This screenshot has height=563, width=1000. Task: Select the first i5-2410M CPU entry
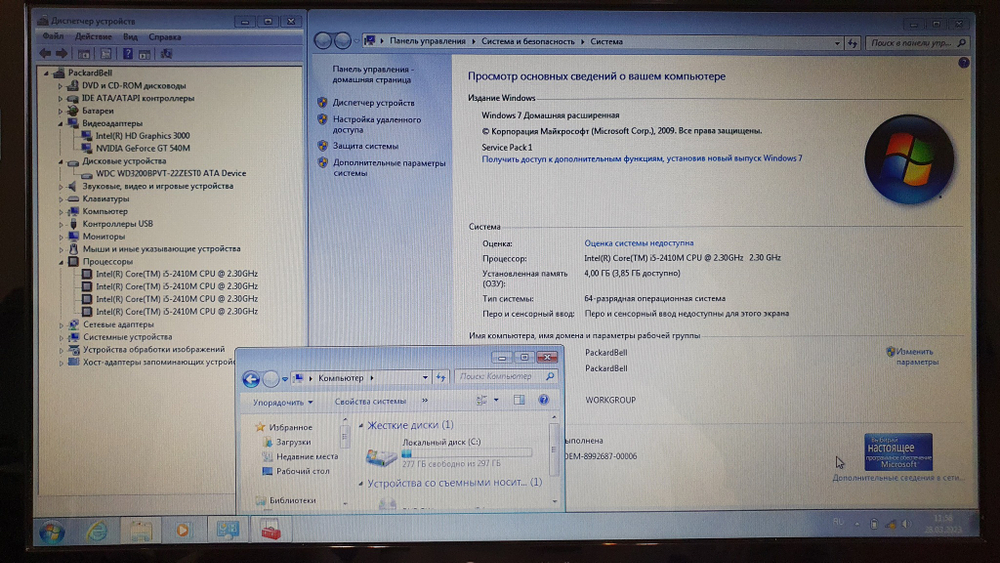[x=177, y=274]
